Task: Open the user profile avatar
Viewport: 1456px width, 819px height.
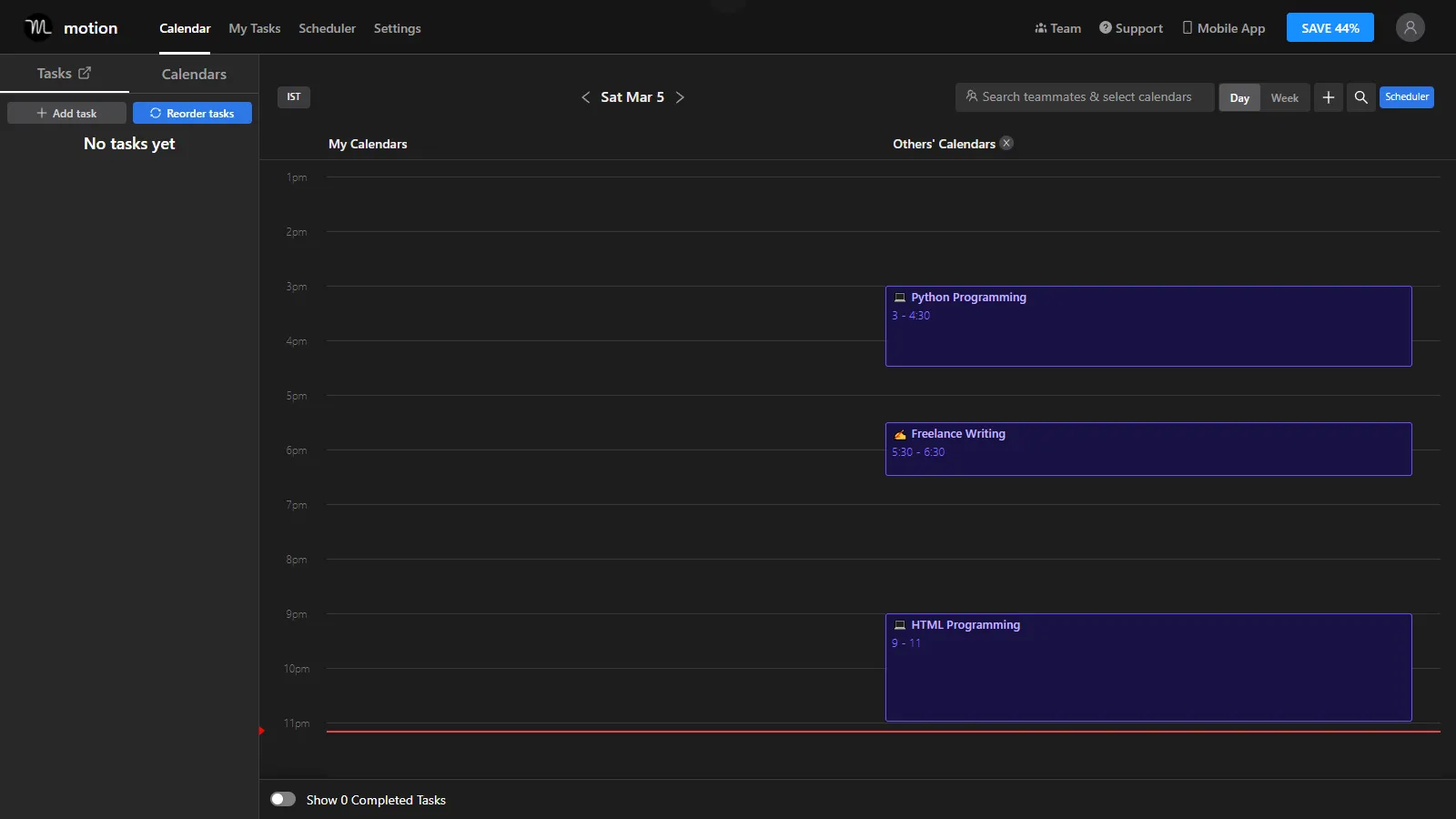Action: [x=1410, y=27]
